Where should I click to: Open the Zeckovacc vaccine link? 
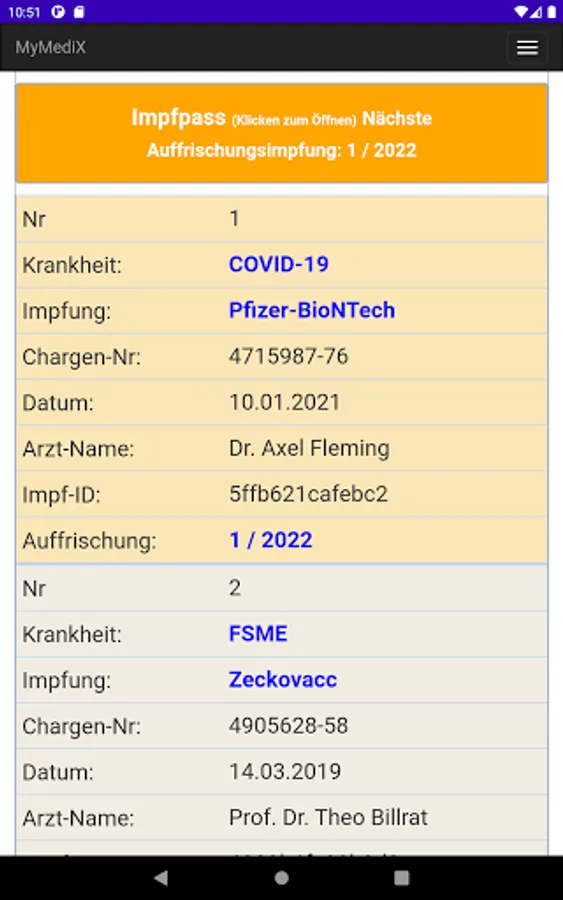tap(282, 680)
